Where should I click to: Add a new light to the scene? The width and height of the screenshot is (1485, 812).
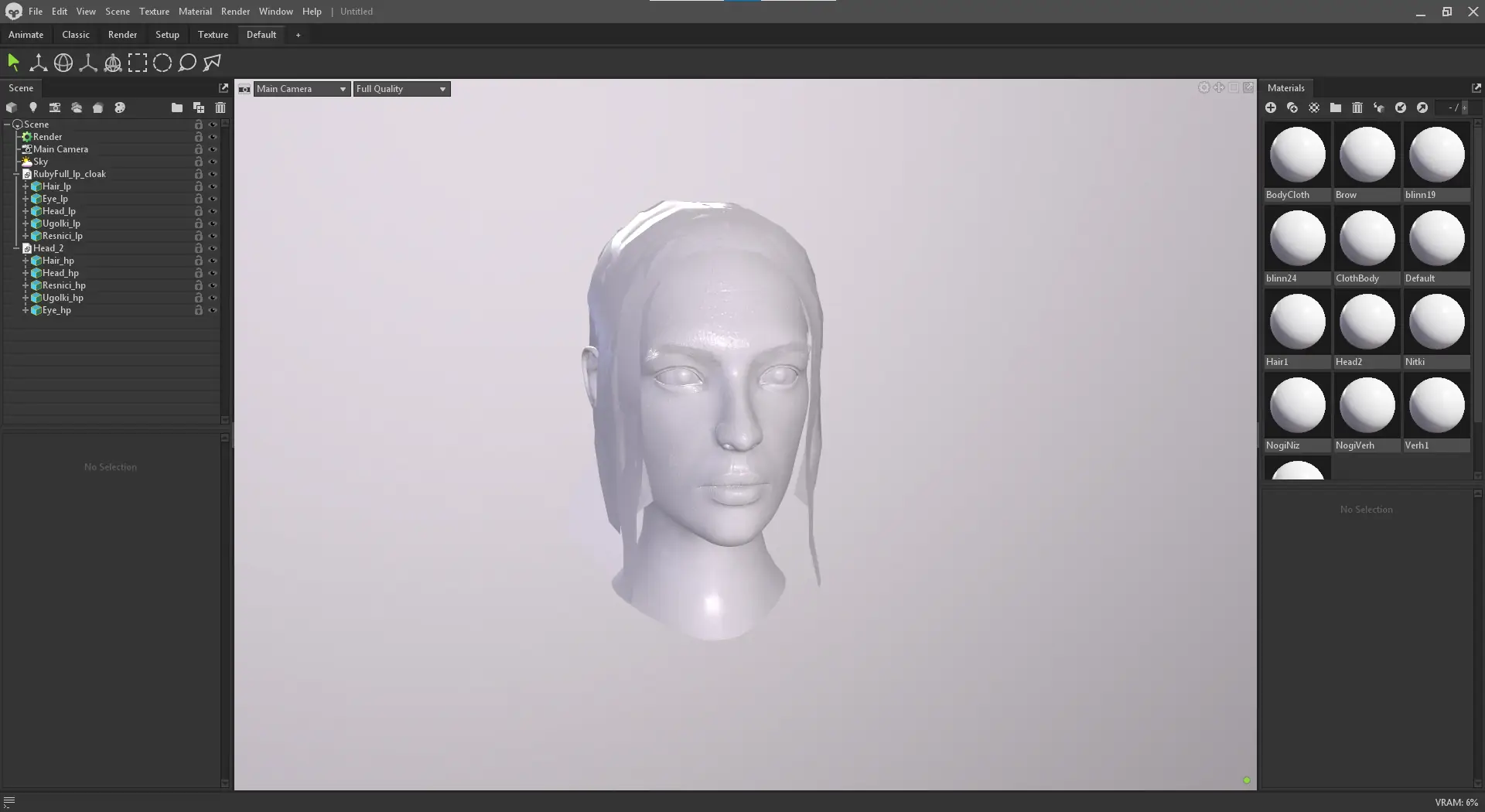click(33, 107)
